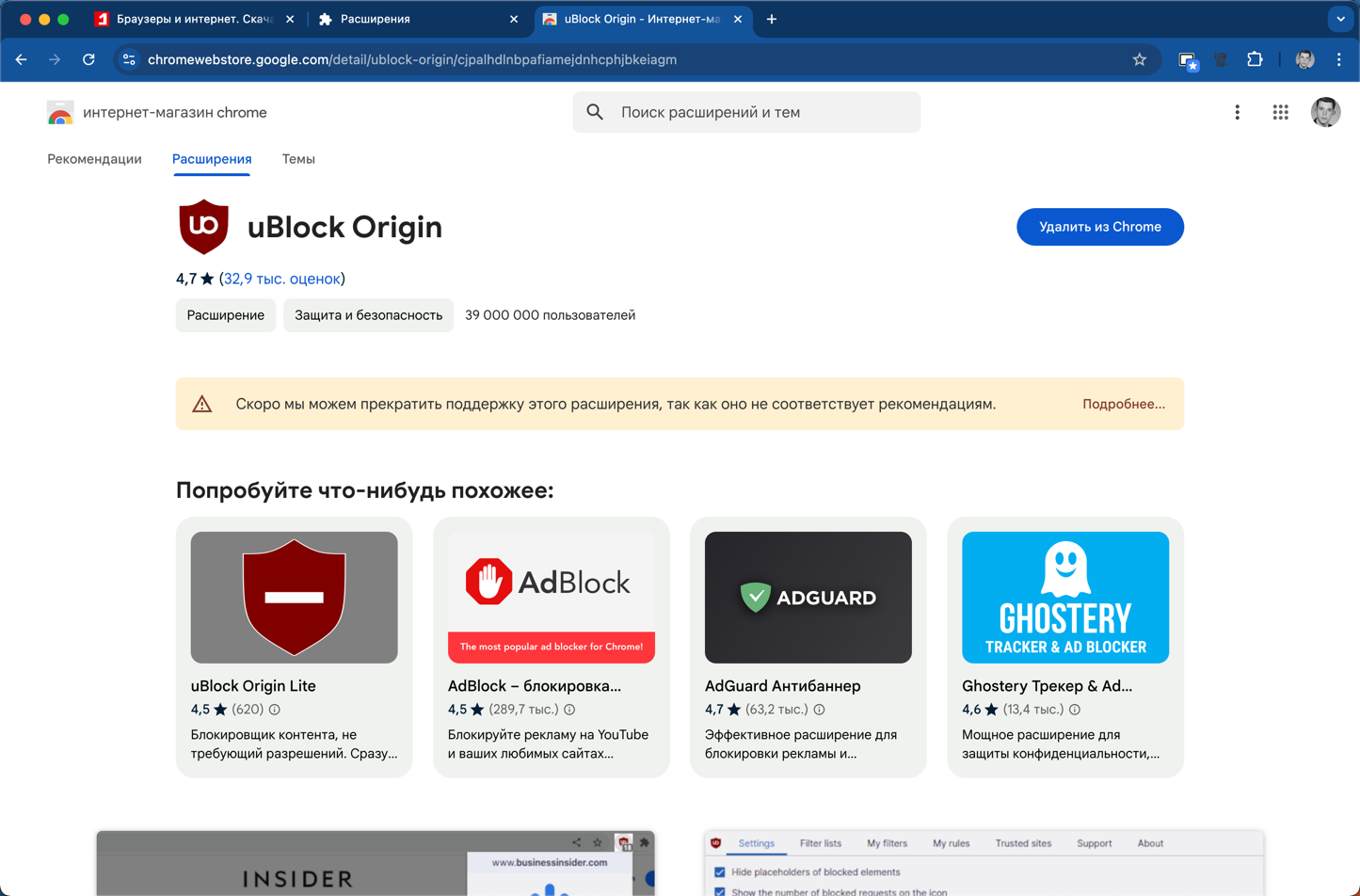Image resolution: width=1360 pixels, height=896 pixels.
Task: Open the Extensions puzzle-piece menu
Action: 1255,59
